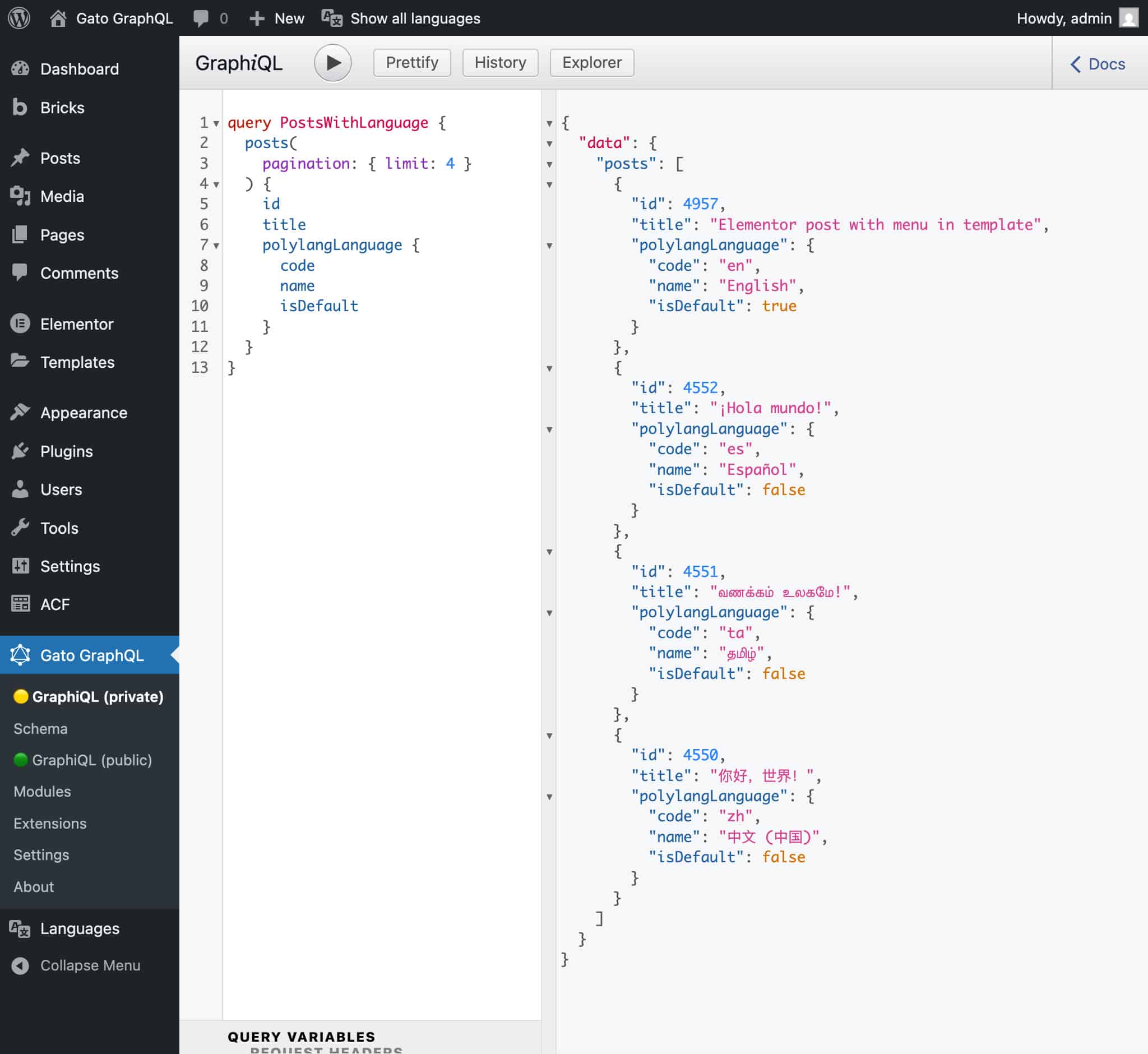
Task: Prettify the GraphQL query
Action: (412, 63)
